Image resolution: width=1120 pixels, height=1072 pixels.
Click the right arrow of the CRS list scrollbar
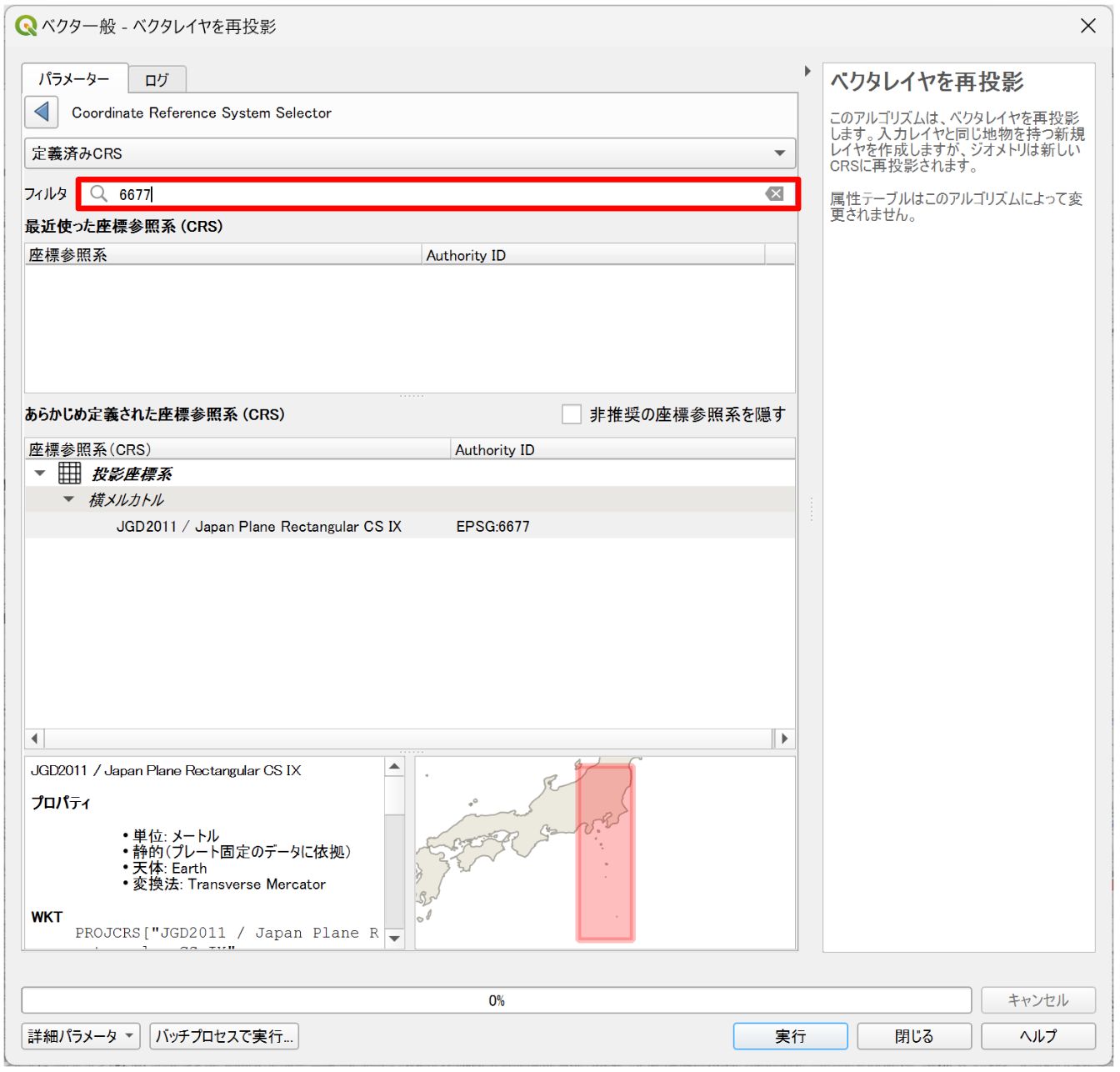(x=784, y=739)
